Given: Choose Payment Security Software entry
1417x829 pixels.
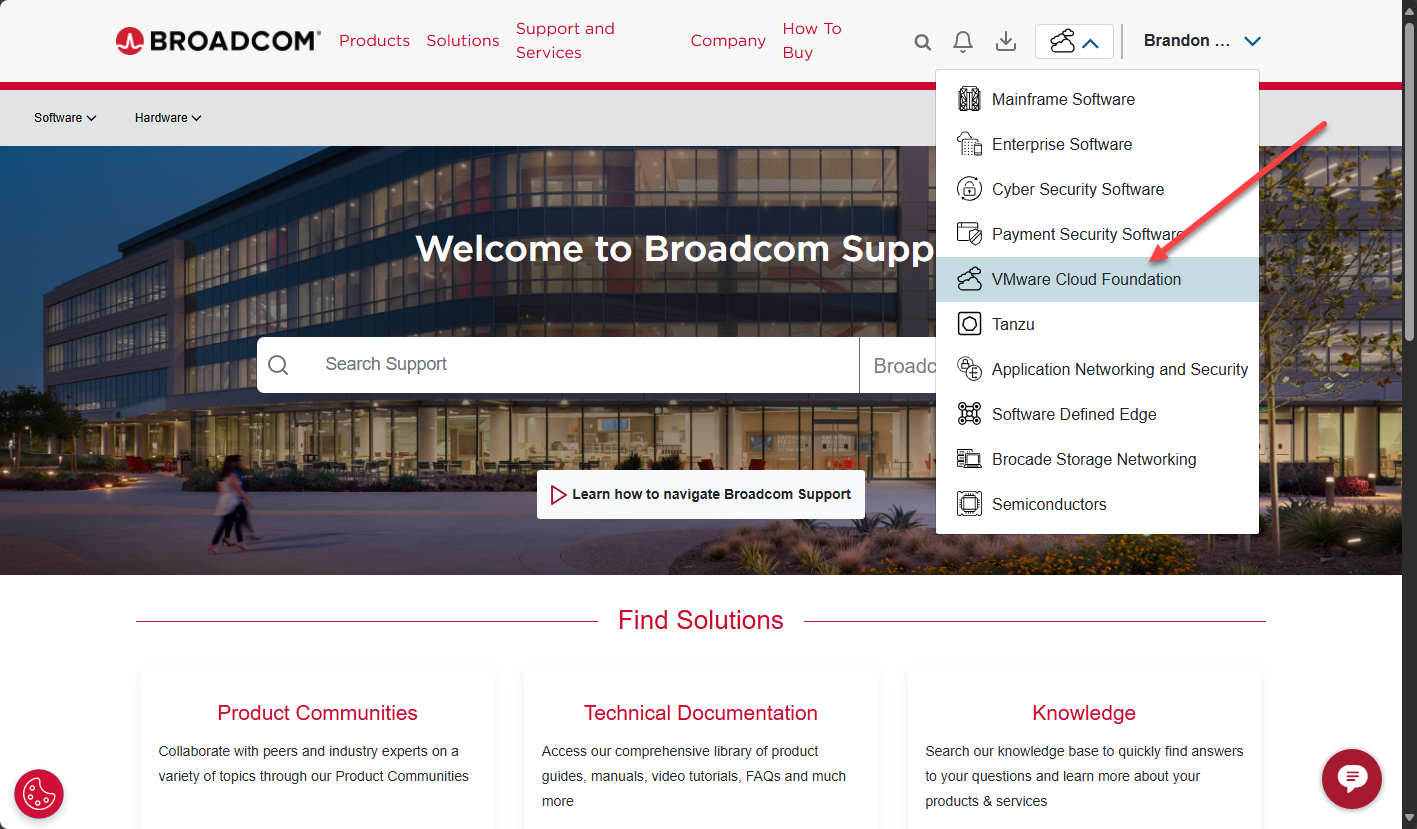Looking at the screenshot, I should pos(1097,234).
